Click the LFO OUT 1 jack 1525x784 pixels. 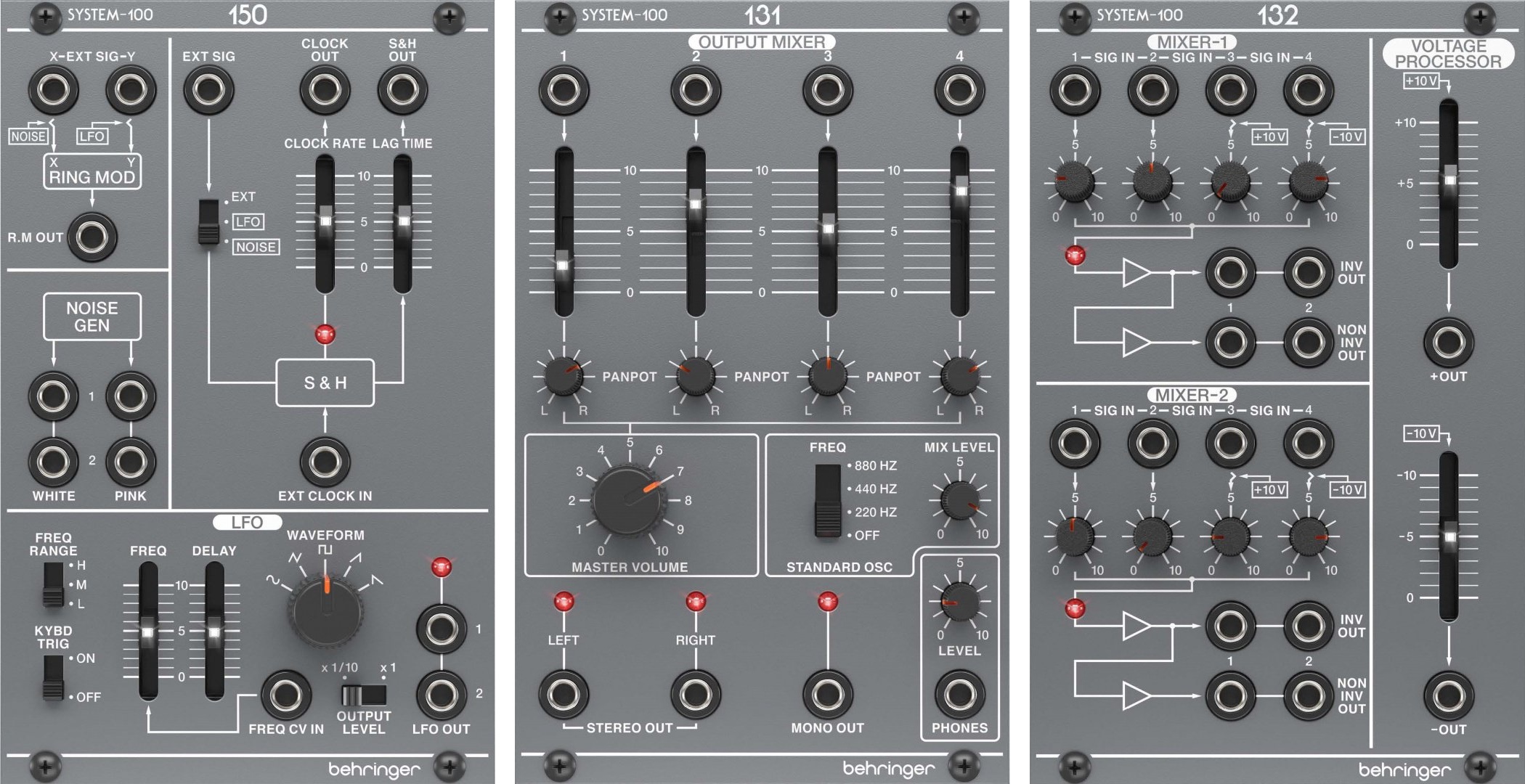coord(441,629)
